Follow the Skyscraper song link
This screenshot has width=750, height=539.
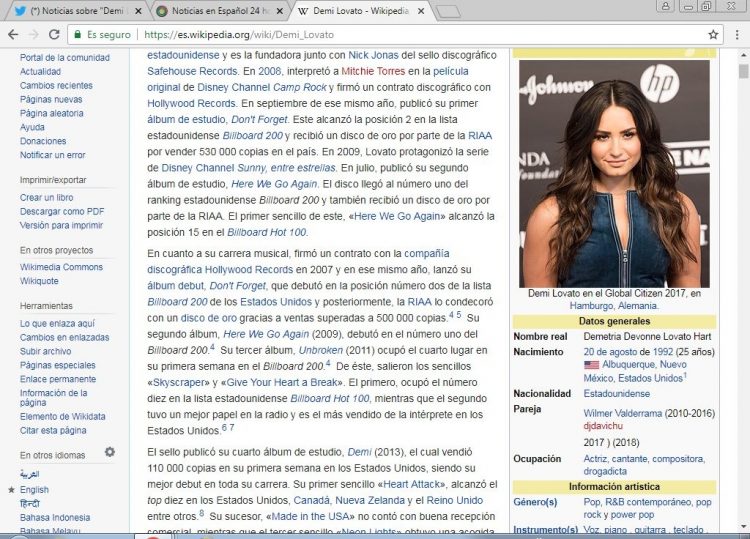178,382
